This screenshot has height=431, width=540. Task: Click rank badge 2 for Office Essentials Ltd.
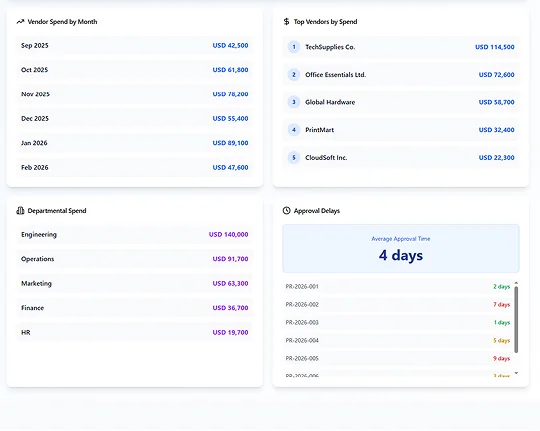[x=294, y=74]
